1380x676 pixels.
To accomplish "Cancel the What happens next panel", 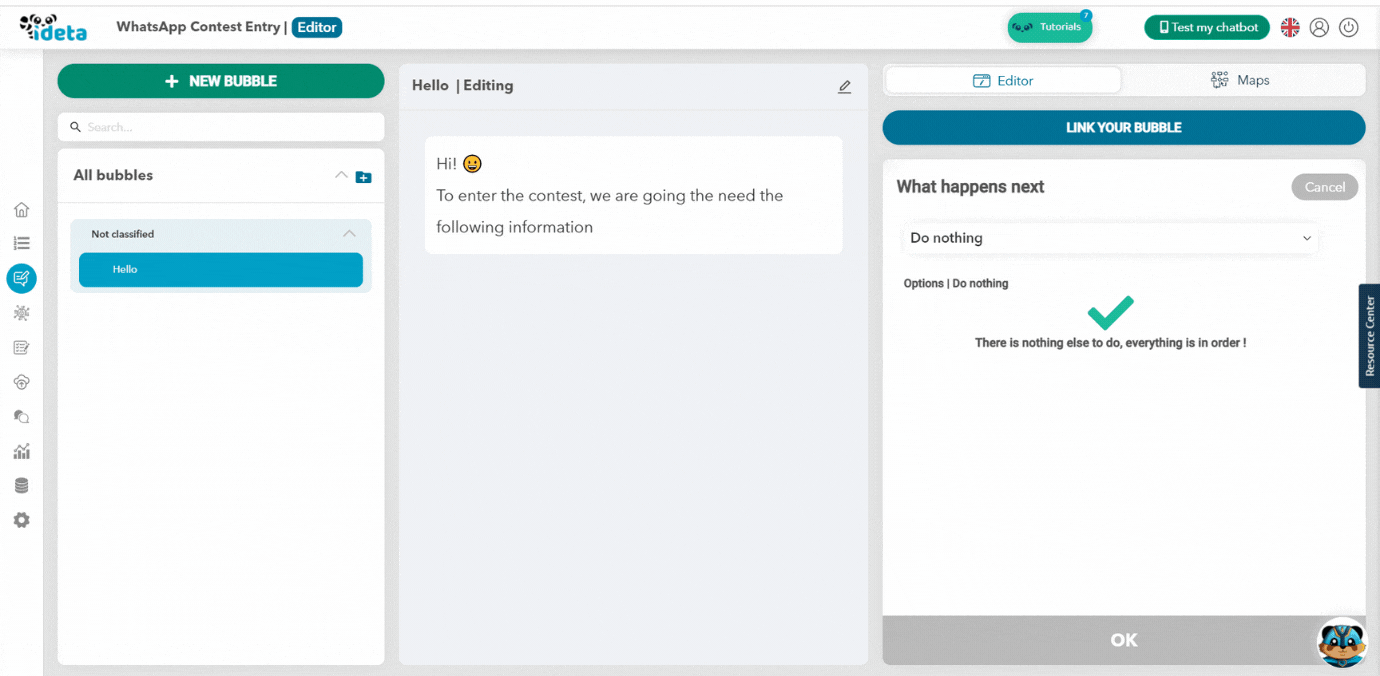I will point(1325,187).
